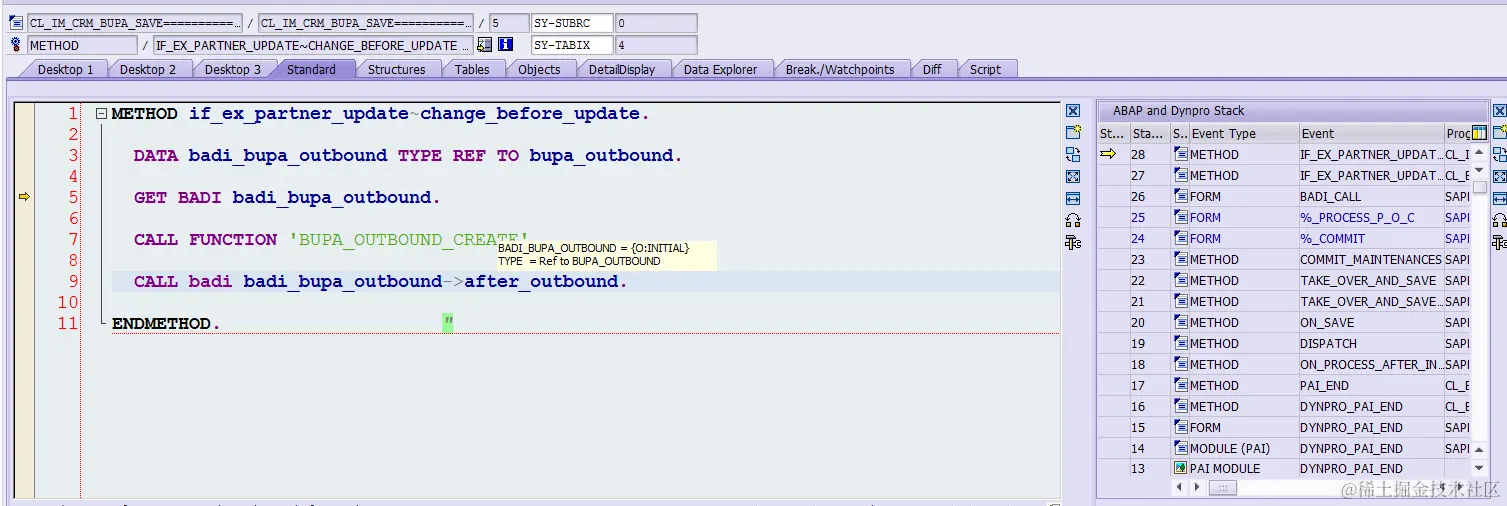This screenshot has width=1507, height=506.
Task: Click the navigate-to-source icon after CHANGE_BEFORE_UPDATE field
Action: pyautogui.click(x=485, y=44)
